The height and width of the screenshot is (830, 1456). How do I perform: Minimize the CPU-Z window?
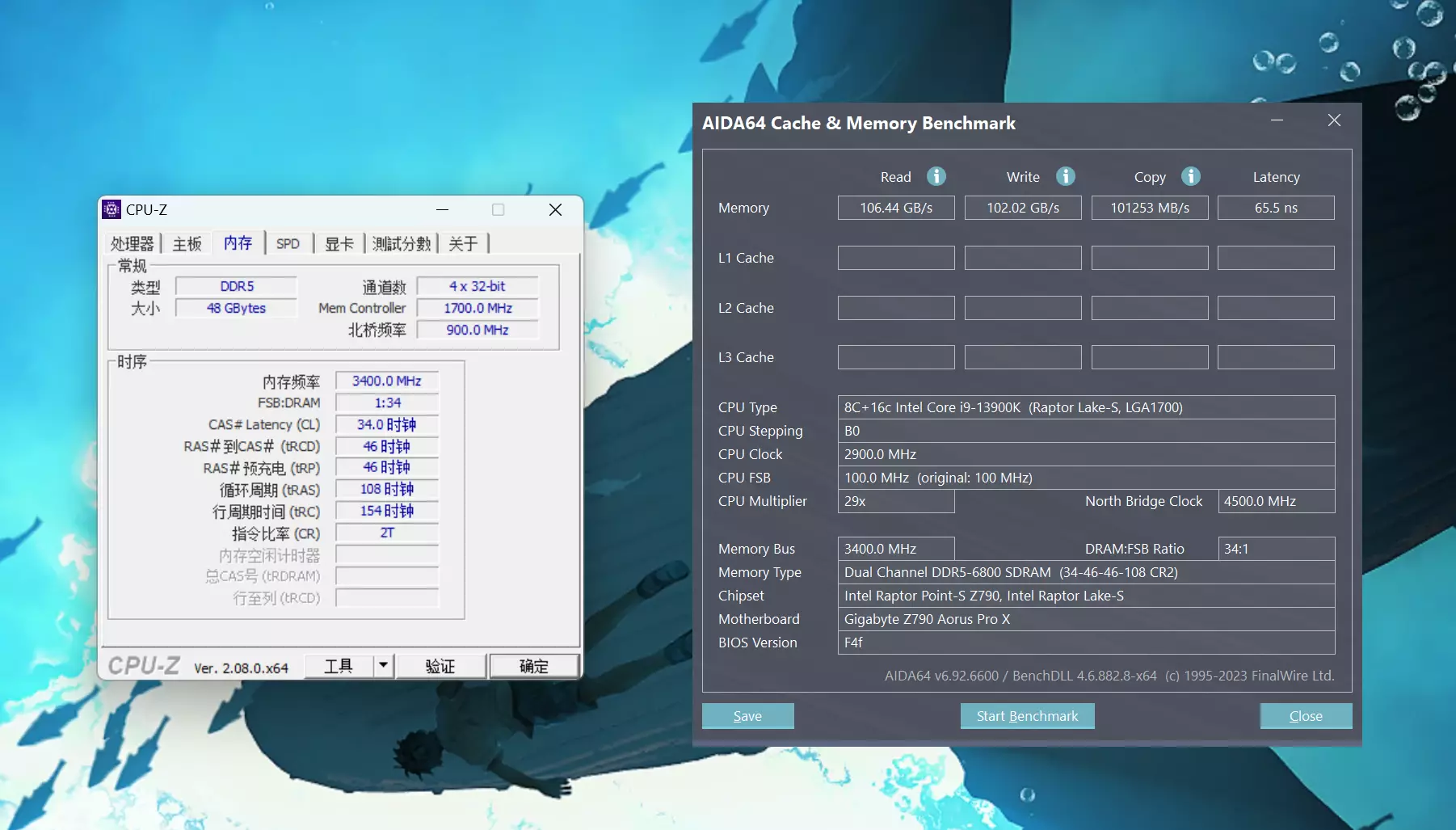pos(442,209)
